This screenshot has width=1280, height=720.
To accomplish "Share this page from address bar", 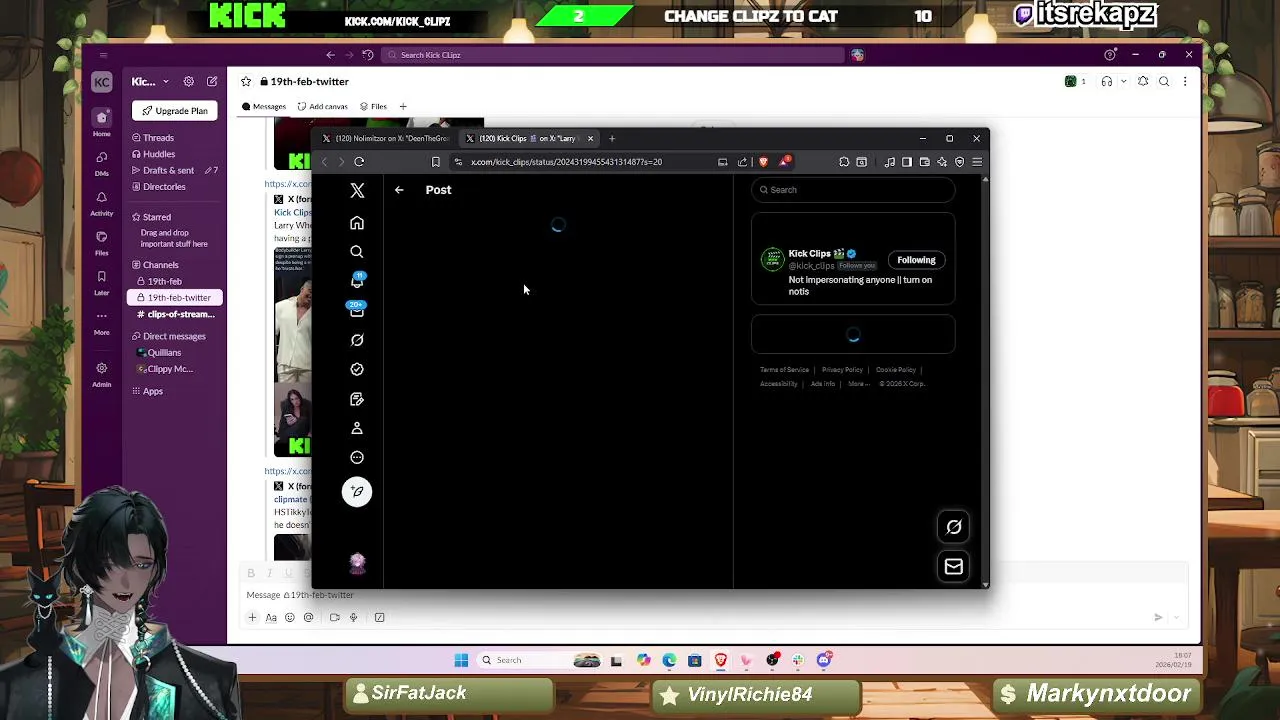I will pyautogui.click(x=742, y=162).
